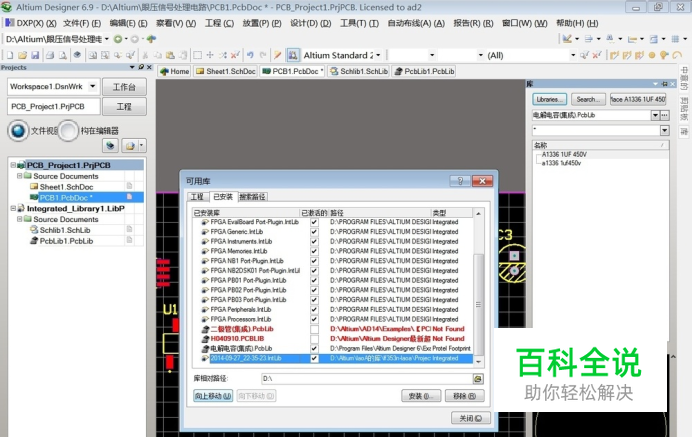Screen dimensions: 692x437
Task: Uncheck FPGA Memories.IntLib activated checkbox
Action: click(x=314, y=251)
